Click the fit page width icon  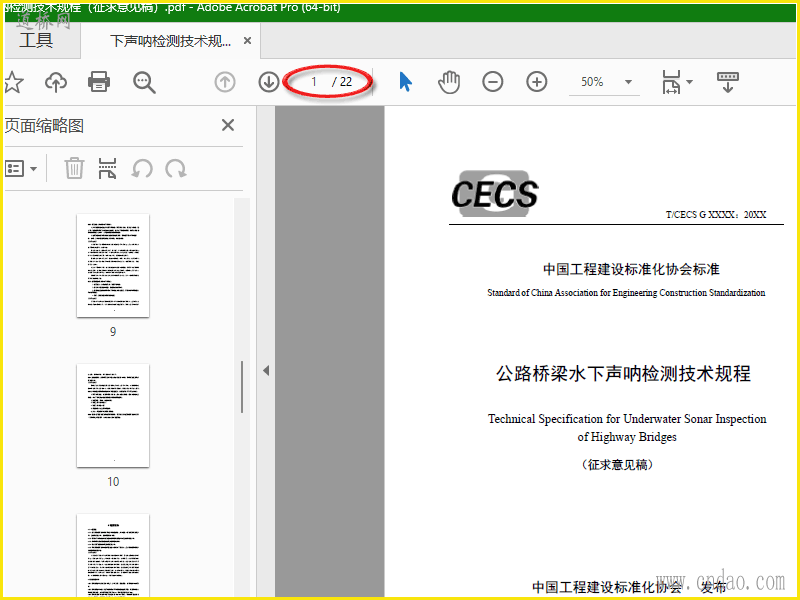pyautogui.click(x=671, y=82)
